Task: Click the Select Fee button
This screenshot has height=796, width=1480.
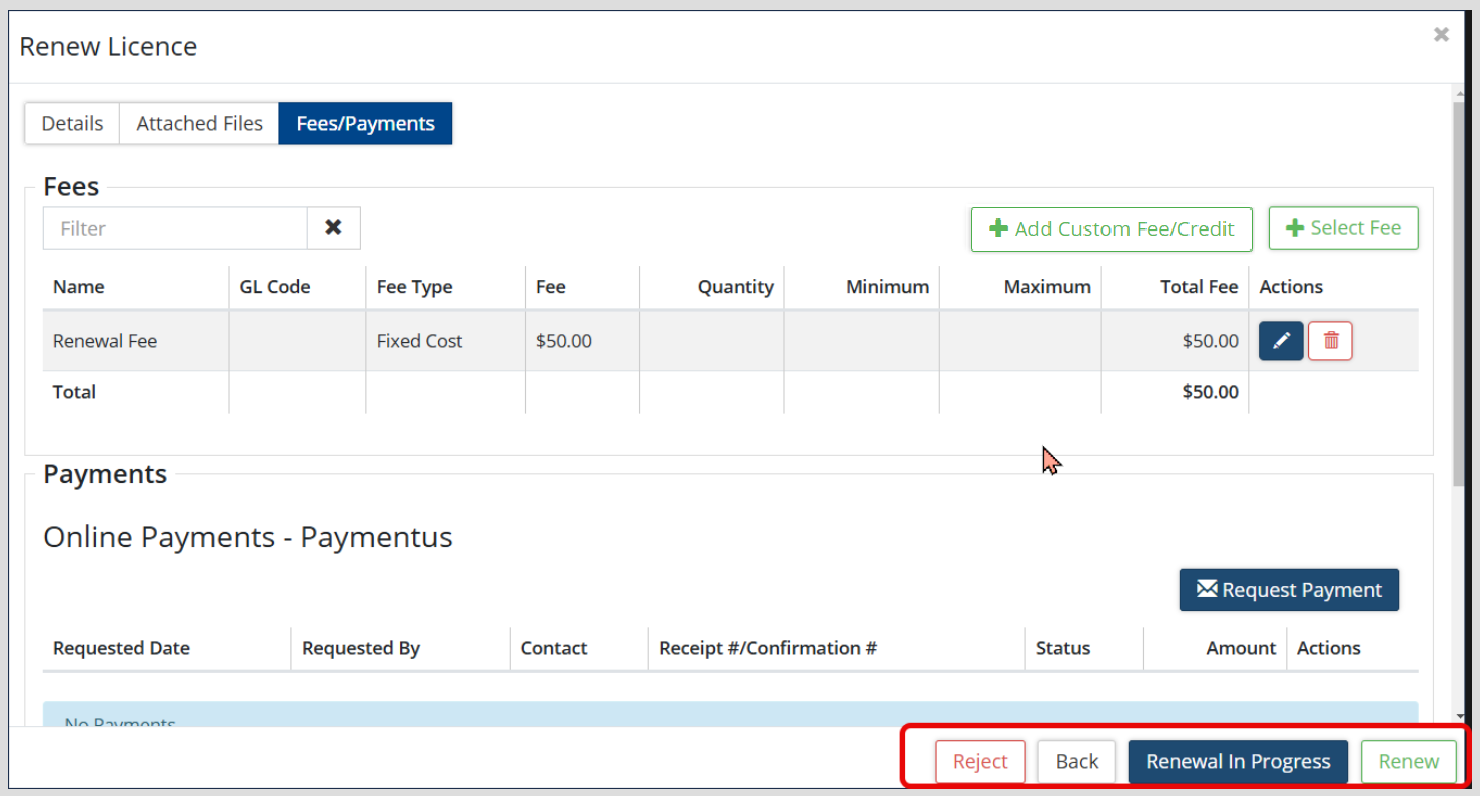Action: [1343, 228]
